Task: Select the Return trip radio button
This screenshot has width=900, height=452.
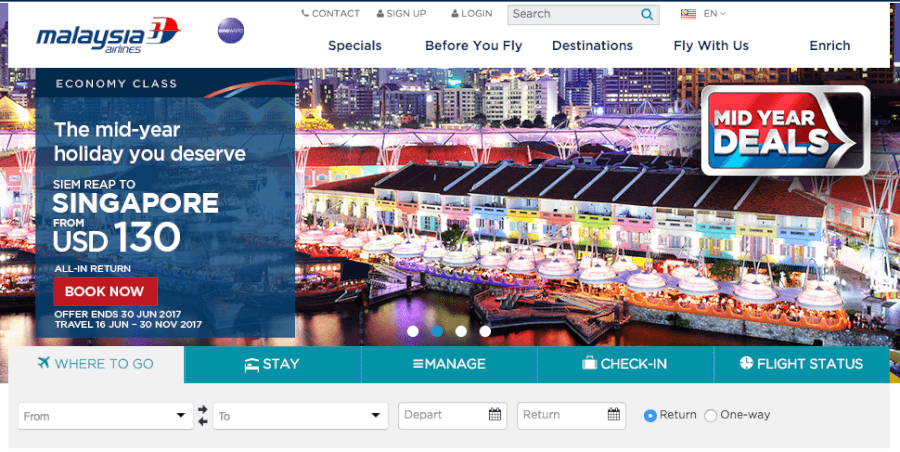Action: click(x=650, y=415)
